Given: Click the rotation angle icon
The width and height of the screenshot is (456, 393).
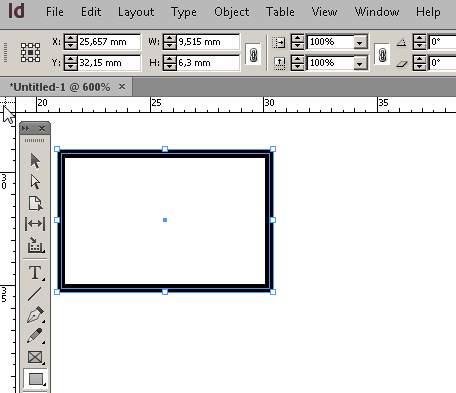Looking at the screenshot, I should pos(401,42).
